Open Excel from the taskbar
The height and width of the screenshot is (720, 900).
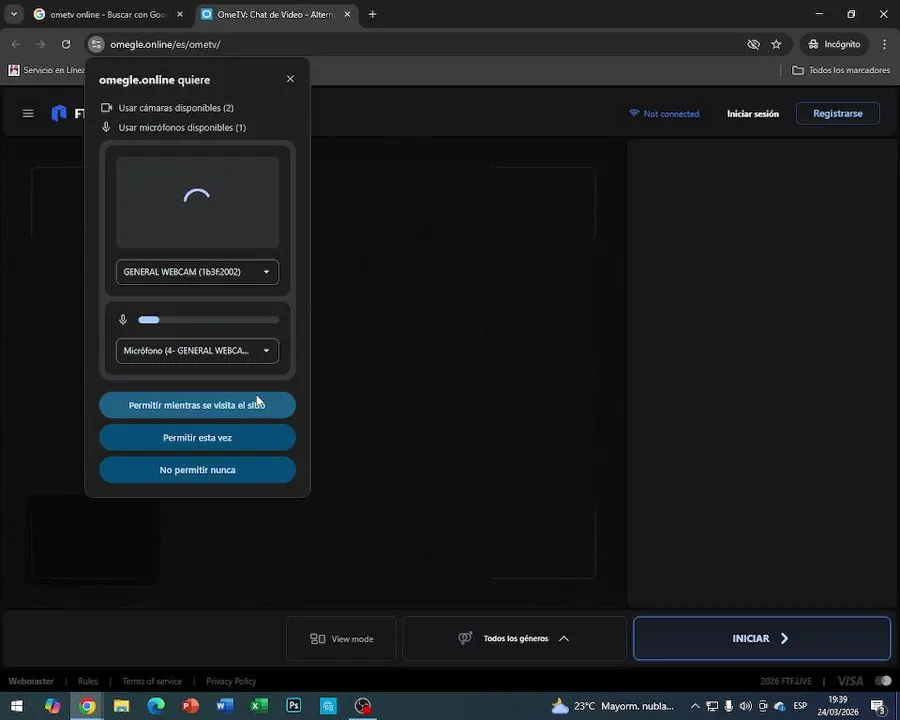[x=259, y=706]
